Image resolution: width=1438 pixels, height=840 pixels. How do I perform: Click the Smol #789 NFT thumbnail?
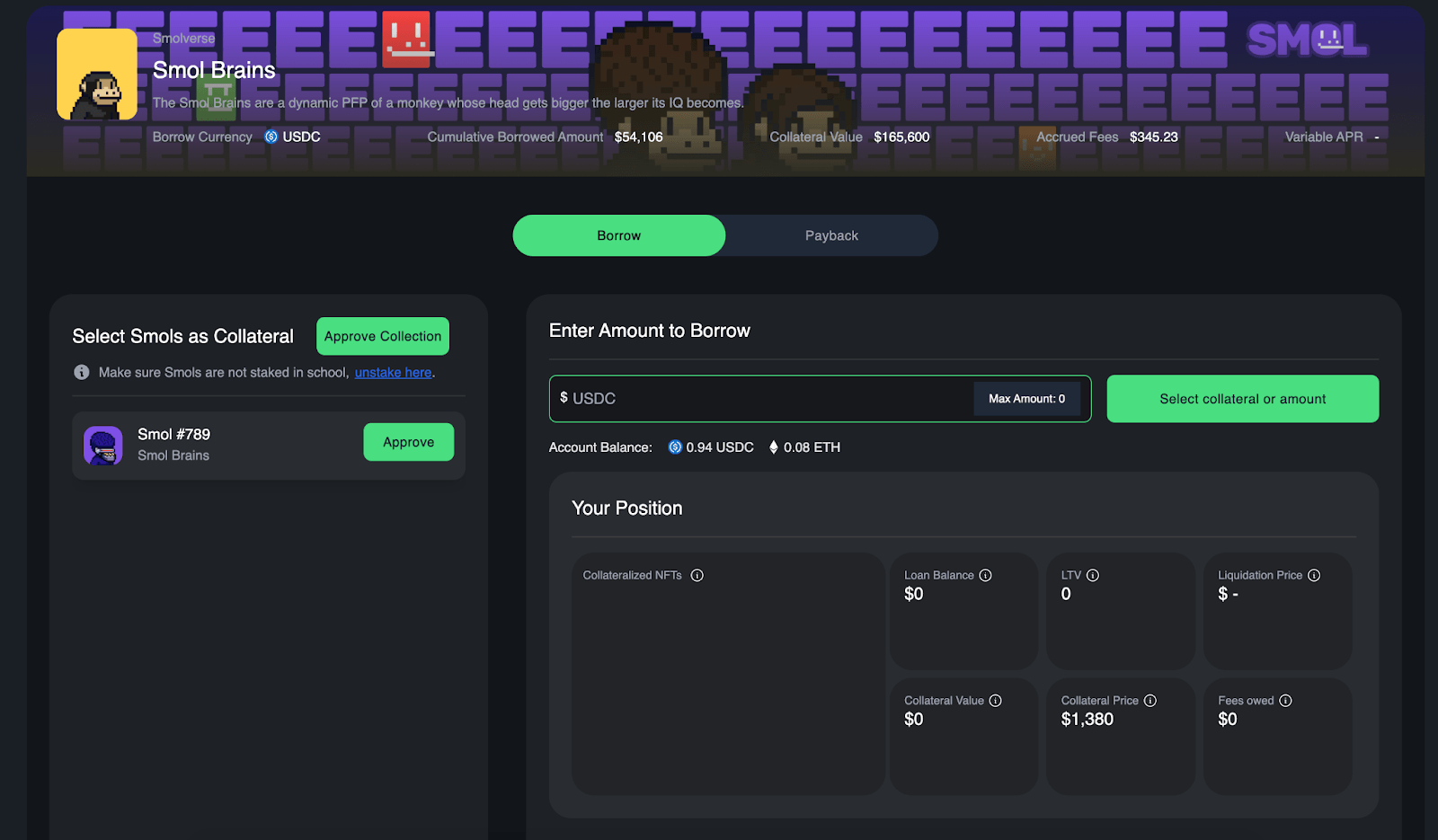(103, 446)
